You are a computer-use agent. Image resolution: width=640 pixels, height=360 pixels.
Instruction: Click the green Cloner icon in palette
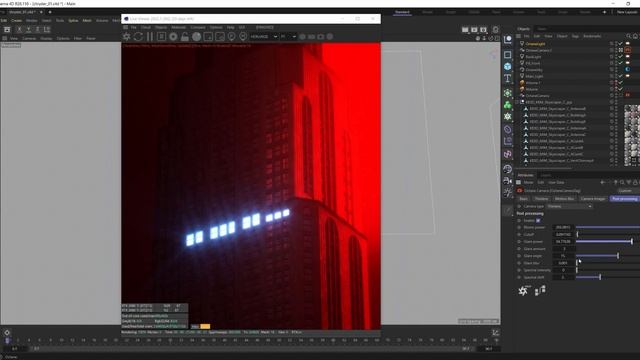point(507,105)
